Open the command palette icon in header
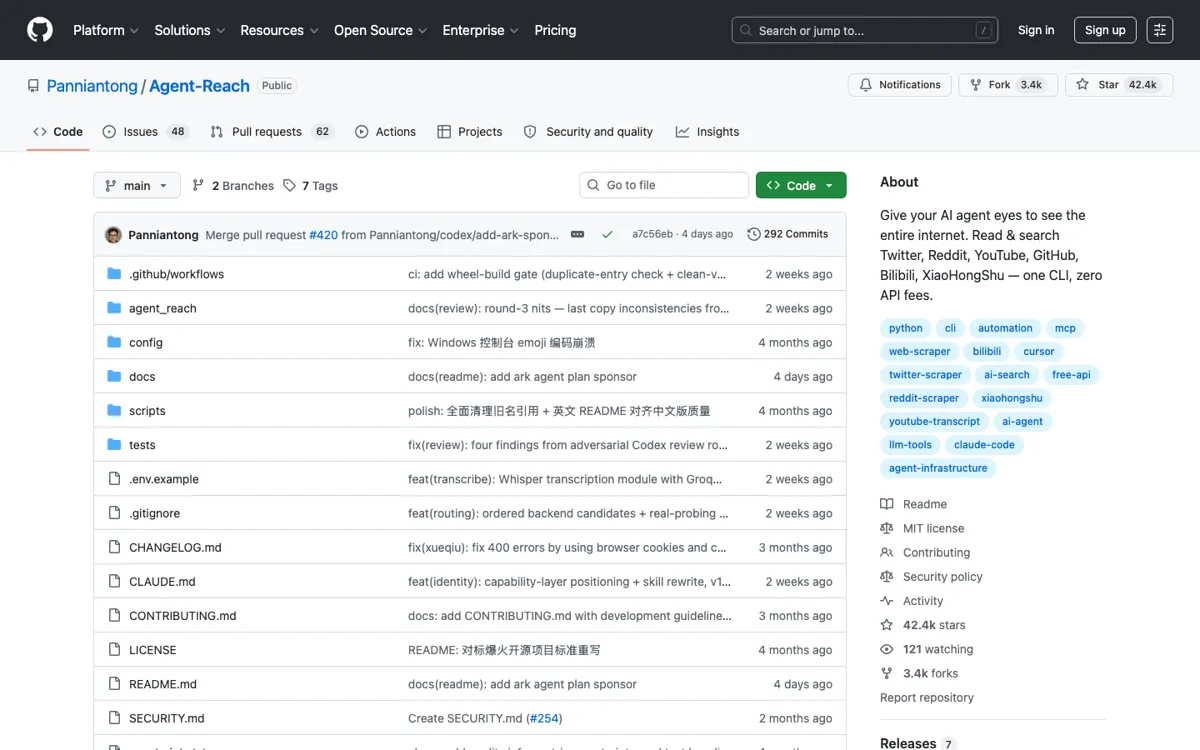 pos(1160,30)
